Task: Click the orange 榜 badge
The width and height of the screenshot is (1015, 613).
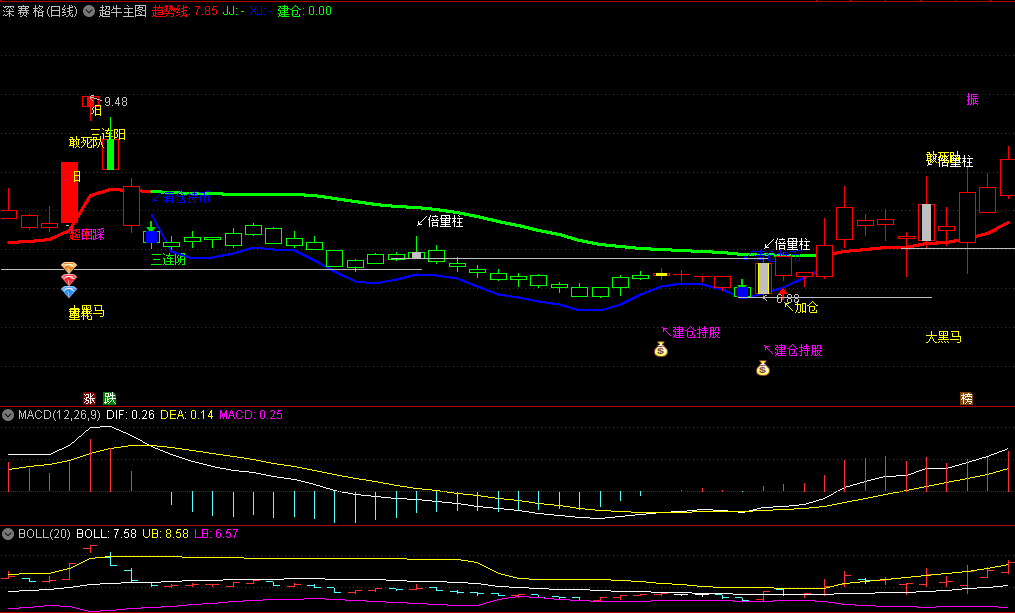Action: (966, 399)
